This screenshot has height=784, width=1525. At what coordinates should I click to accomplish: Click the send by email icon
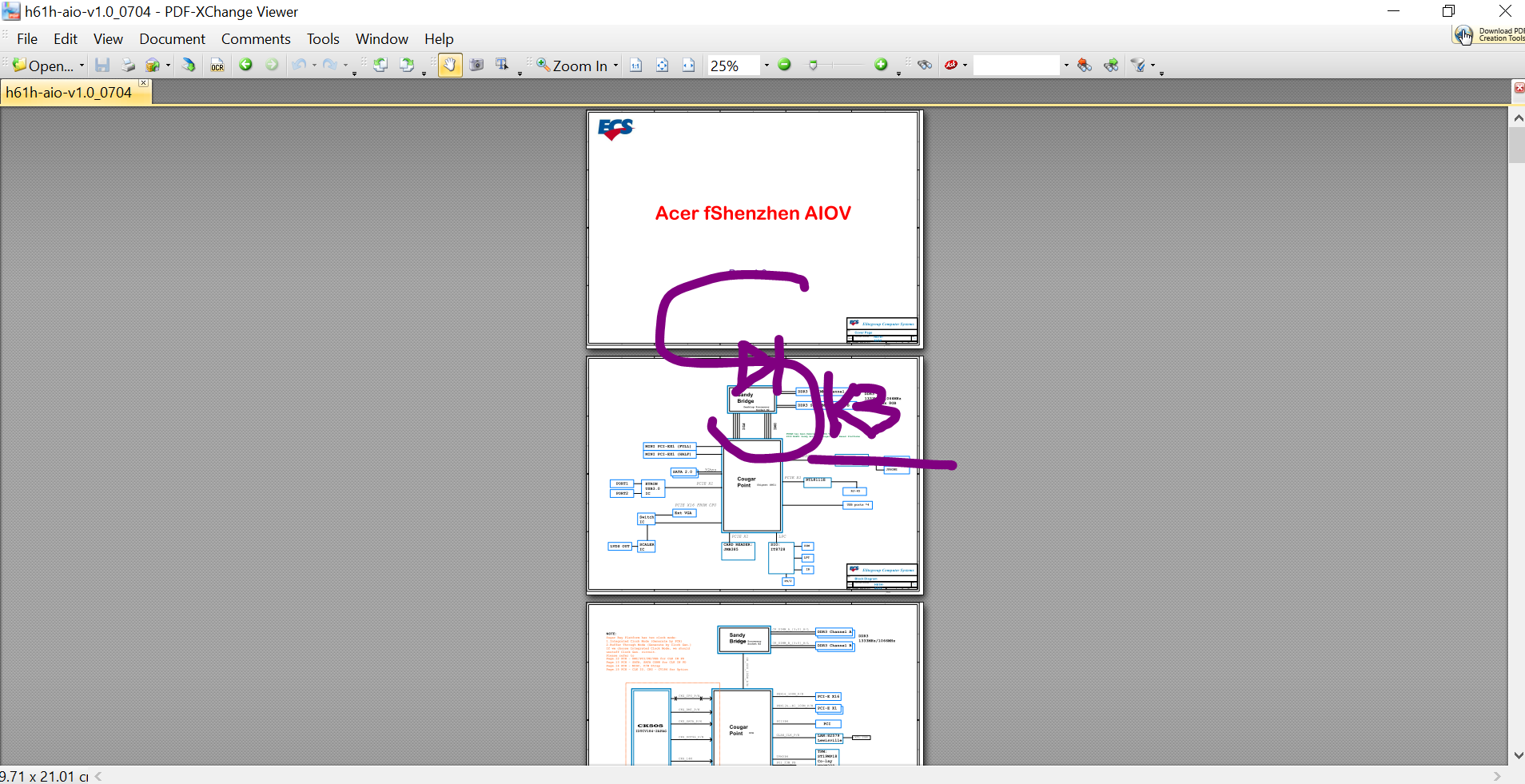pyautogui.click(x=153, y=66)
